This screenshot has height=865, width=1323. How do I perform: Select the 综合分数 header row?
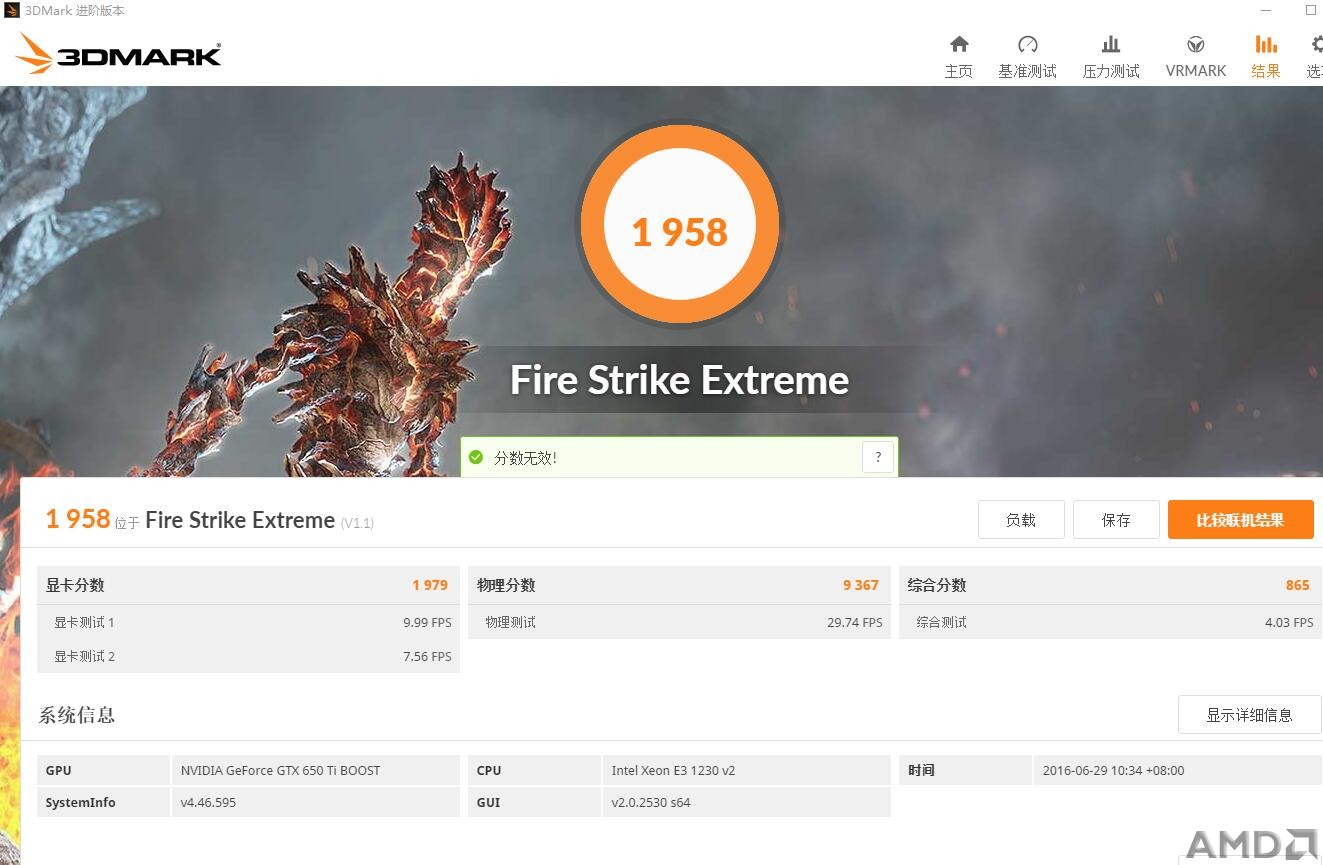point(1110,585)
